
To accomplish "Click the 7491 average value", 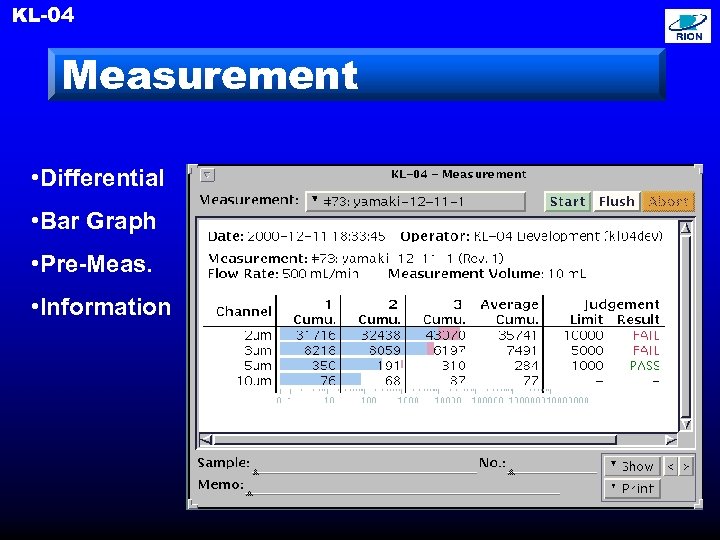I will click(522, 350).
